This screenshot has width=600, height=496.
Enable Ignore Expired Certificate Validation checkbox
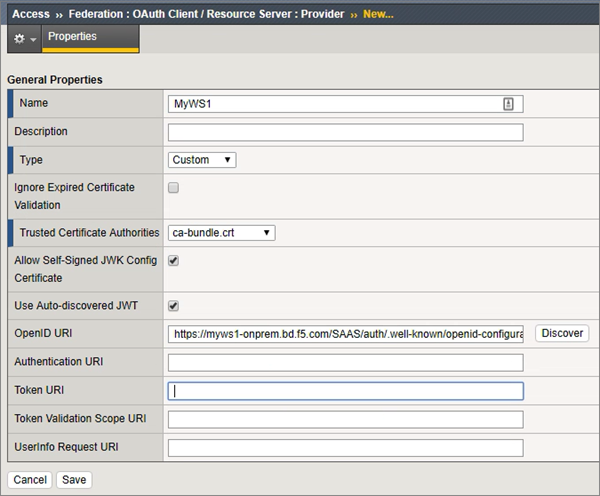point(174,188)
